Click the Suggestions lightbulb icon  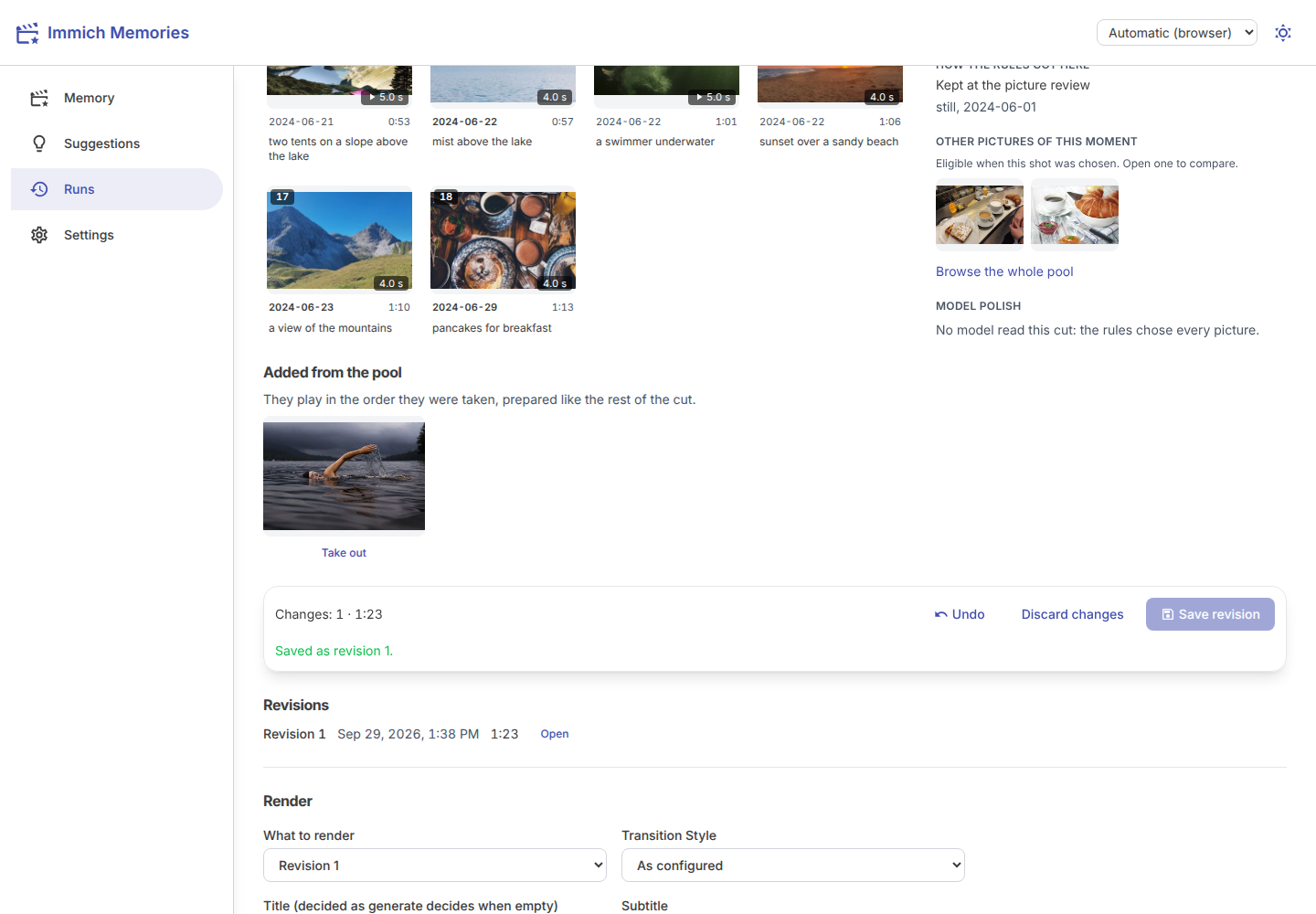tap(39, 143)
